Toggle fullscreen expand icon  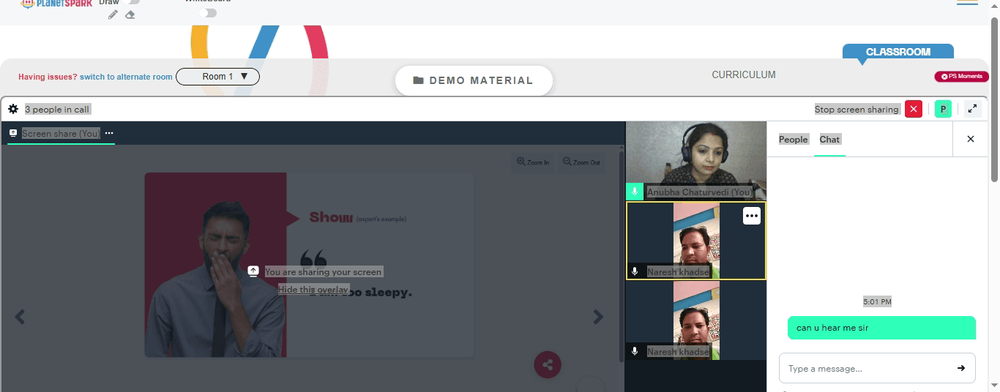point(972,109)
